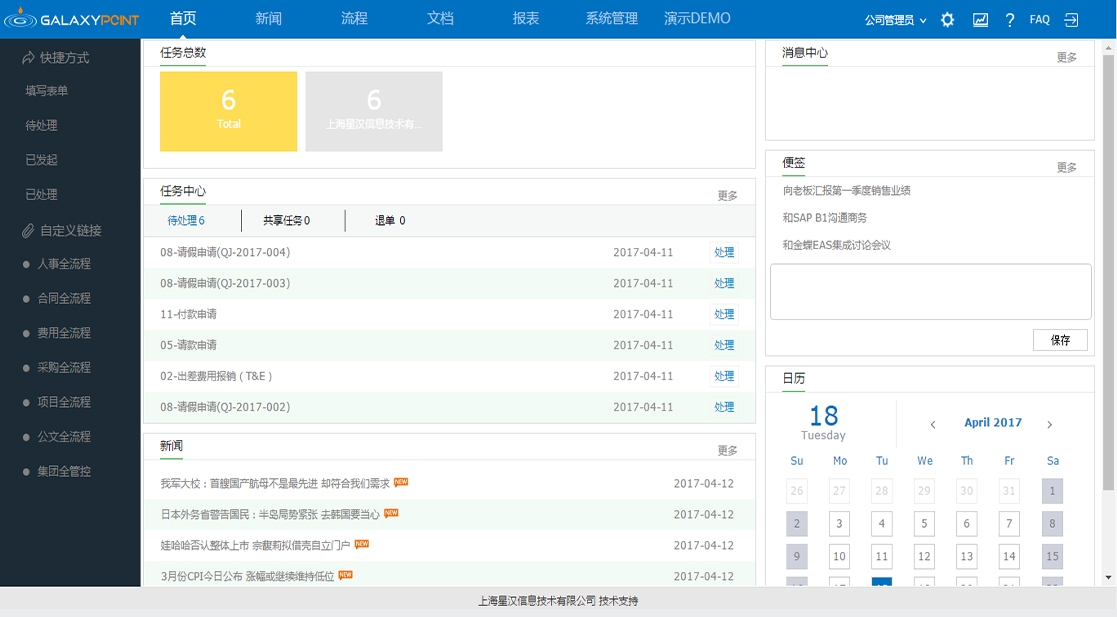Click 更多 in the 新闻 panel
Image resolution: width=1117 pixels, height=617 pixels.
click(727, 450)
